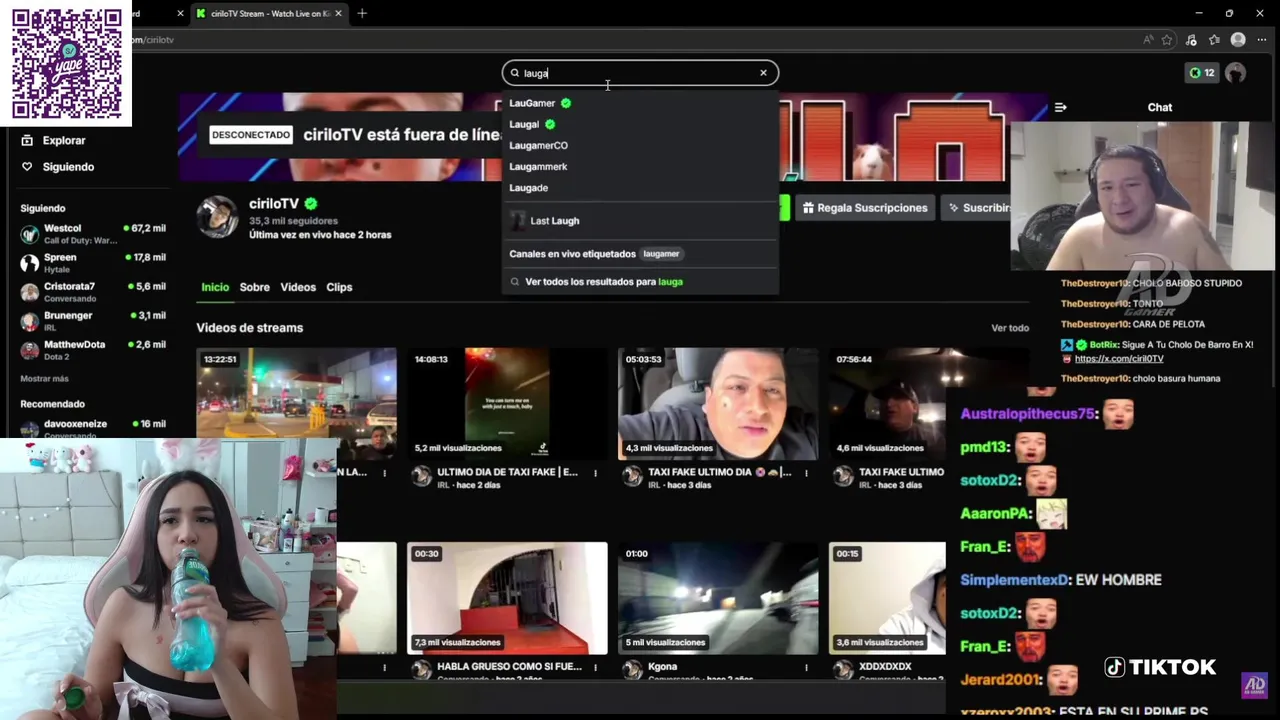Image resolution: width=1280 pixels, height=720 pixels.
Task: Open browser profile icon
Action: [x=1238, y=40]
